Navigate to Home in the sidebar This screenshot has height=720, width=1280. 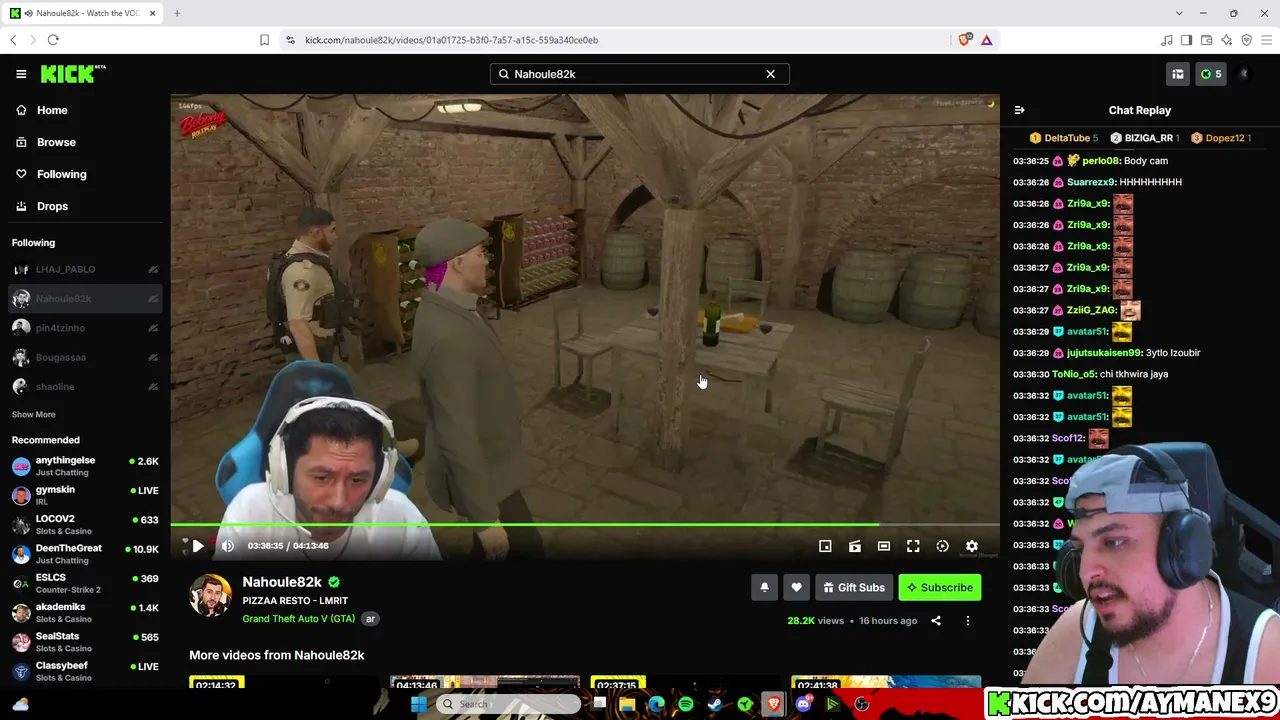(x=52, y=110)
